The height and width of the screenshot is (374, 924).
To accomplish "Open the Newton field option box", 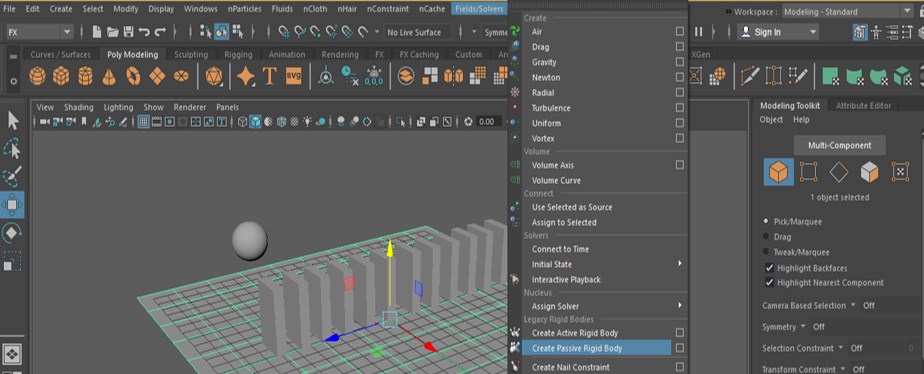I will point(679,77).
